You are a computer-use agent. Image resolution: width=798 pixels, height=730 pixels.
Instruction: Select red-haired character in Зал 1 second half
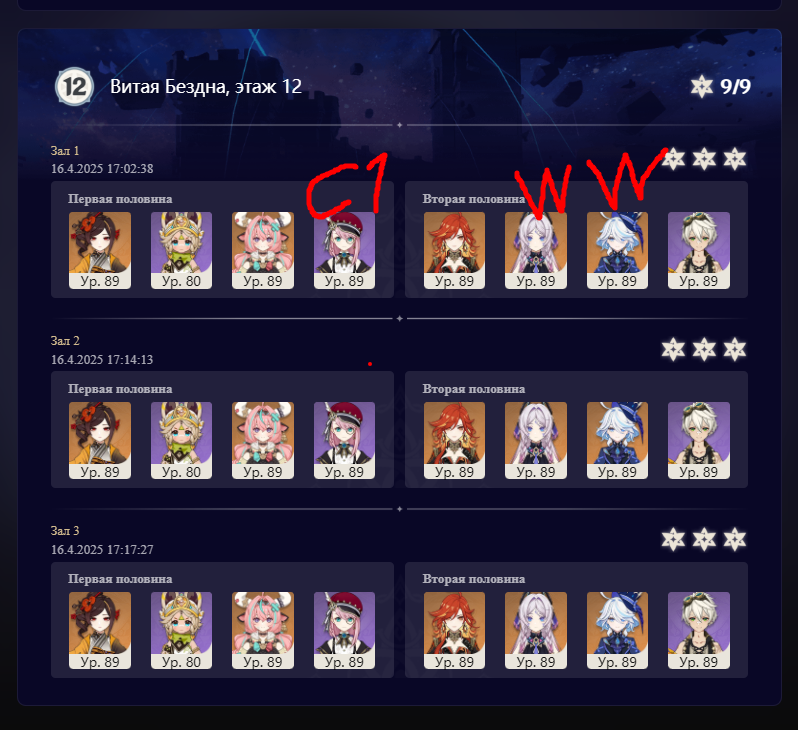pyautogui.click(x=454, y=250)
